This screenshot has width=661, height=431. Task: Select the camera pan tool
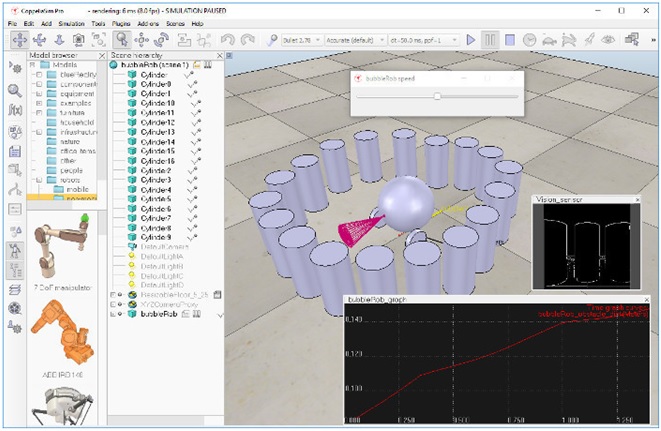click(20, 40)
